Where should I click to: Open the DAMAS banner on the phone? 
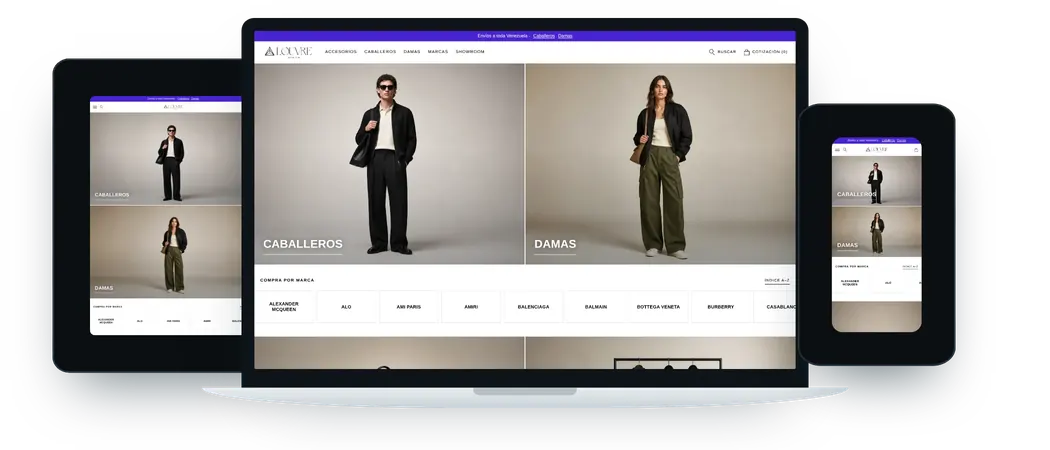(x=877, y=232)
